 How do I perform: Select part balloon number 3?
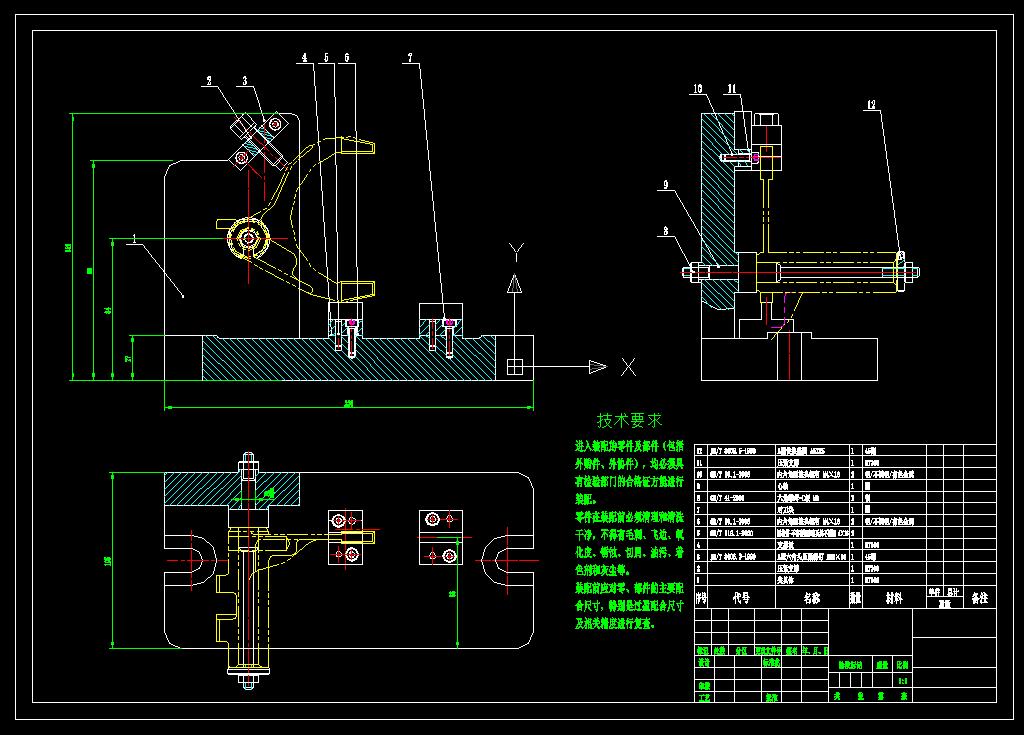click(x=245, y=80)
